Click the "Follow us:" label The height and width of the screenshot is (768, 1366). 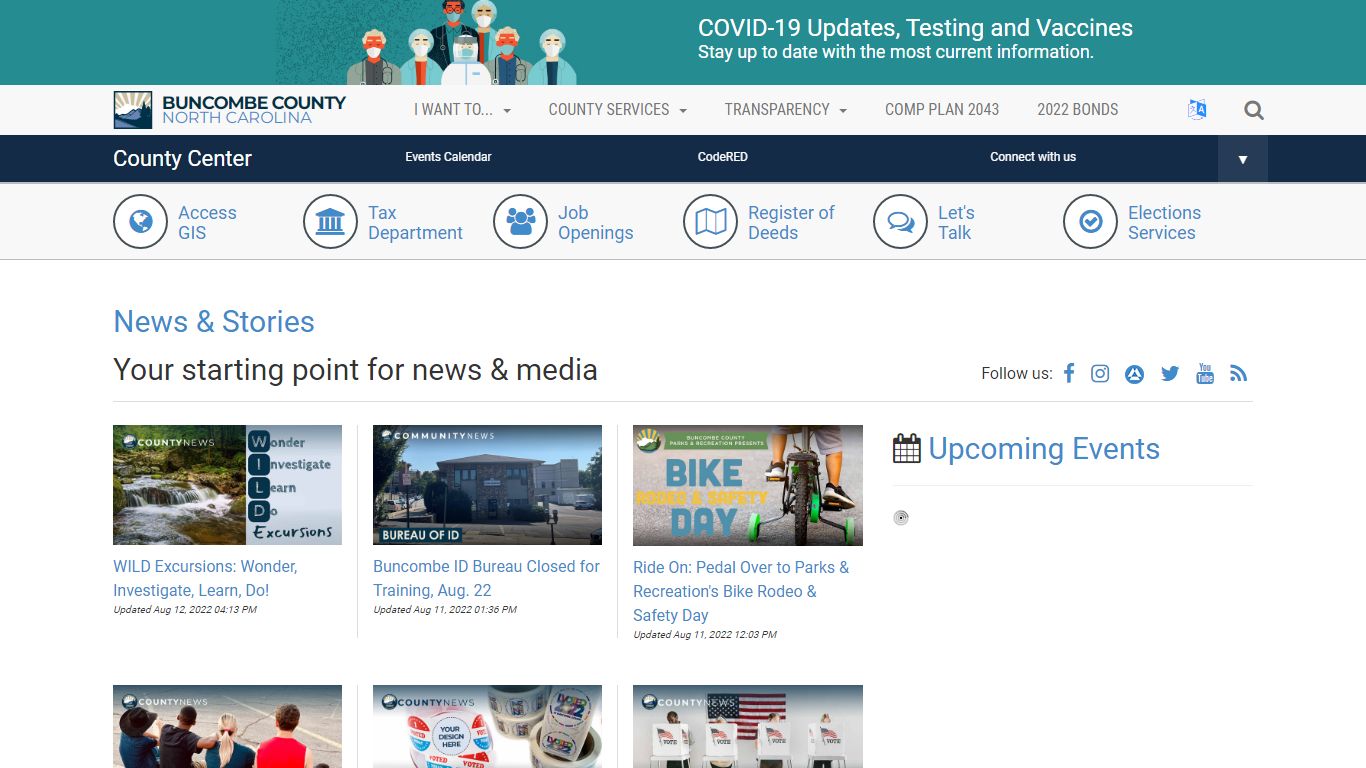click(x=1017, y=374)
